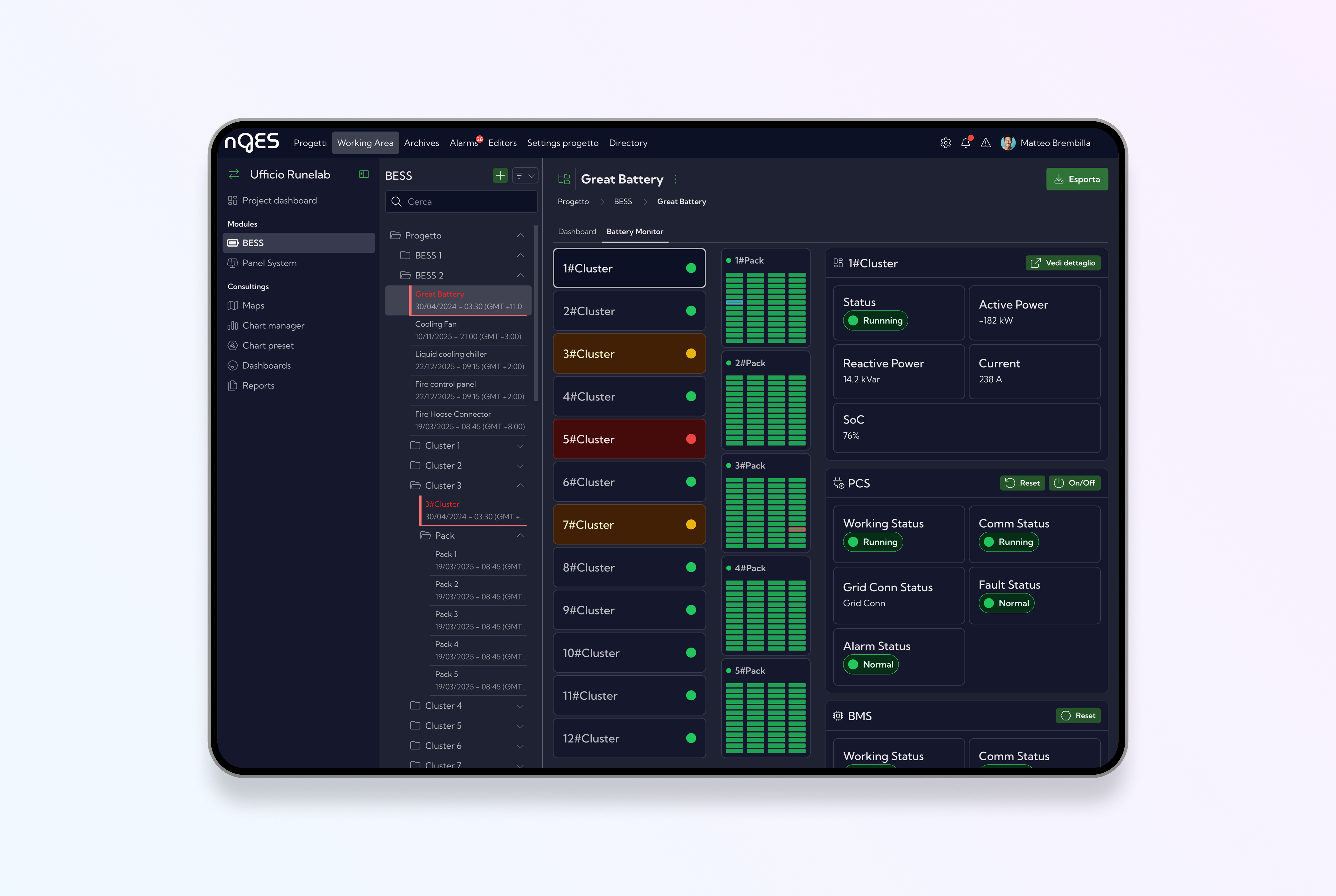This screenshot has height=896, width=1336.
Task: Go to Working Area menu
Action: click(365, 143)
